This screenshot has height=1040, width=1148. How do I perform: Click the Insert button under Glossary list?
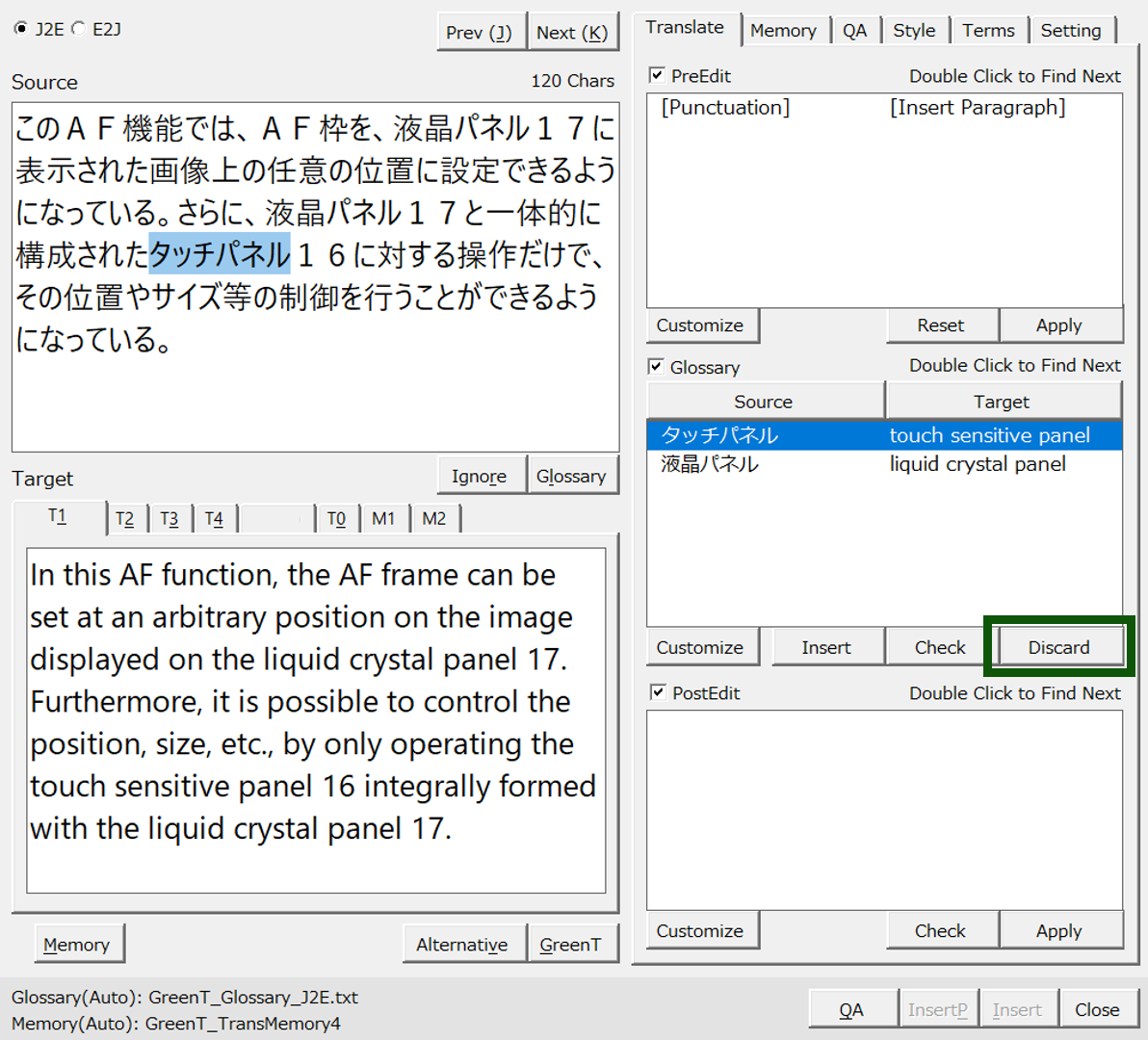click(x=826, y=647)
